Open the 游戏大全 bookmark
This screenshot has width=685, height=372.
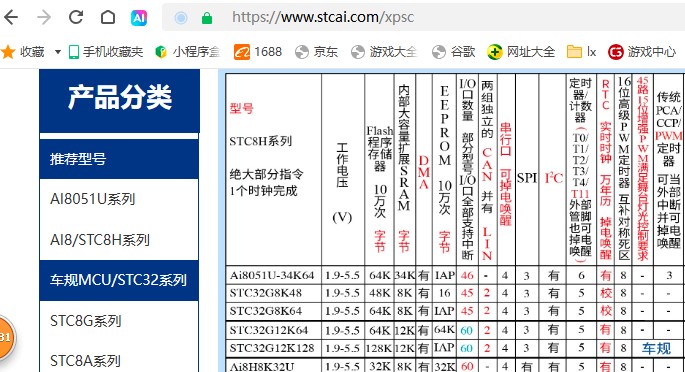pyautogui.click(x=384, y=52)
